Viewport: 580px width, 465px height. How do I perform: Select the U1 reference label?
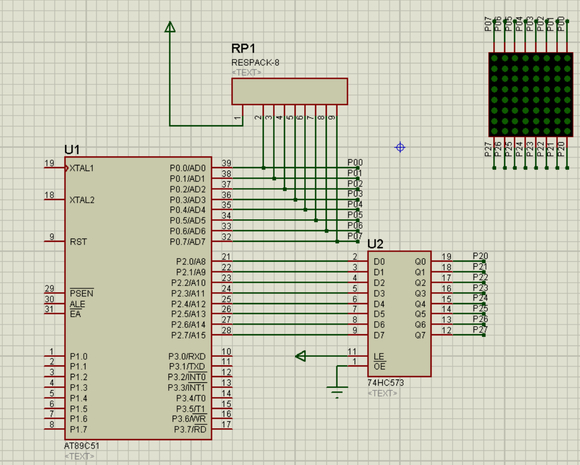(x=72, y=150)
